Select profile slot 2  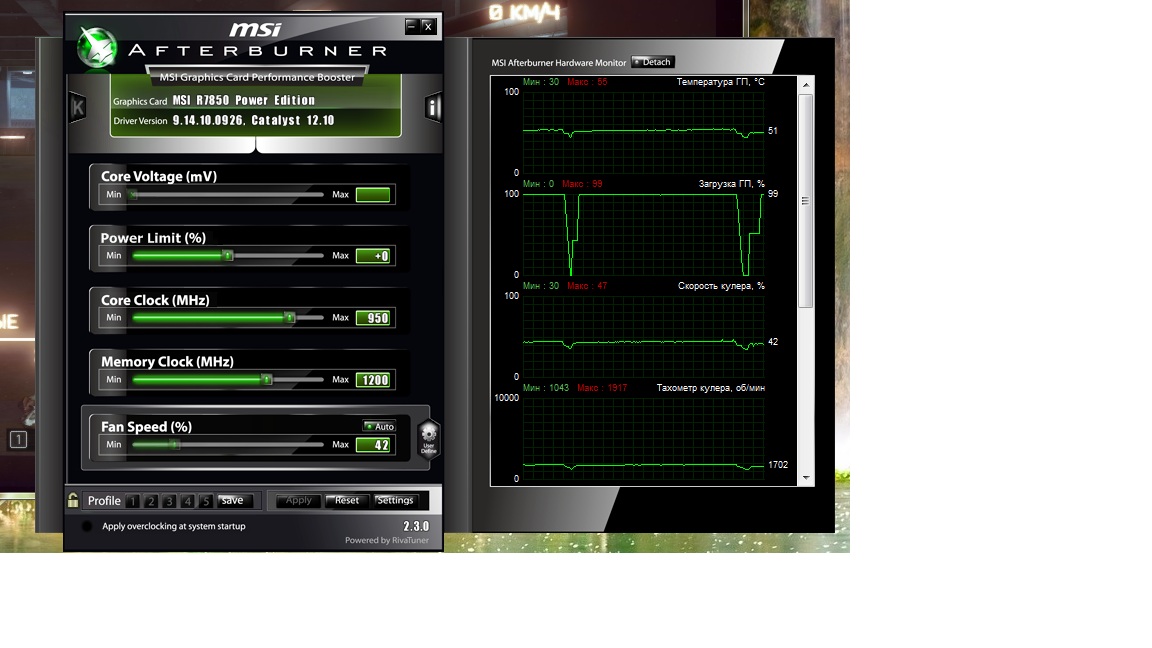(x=151, y=501)
